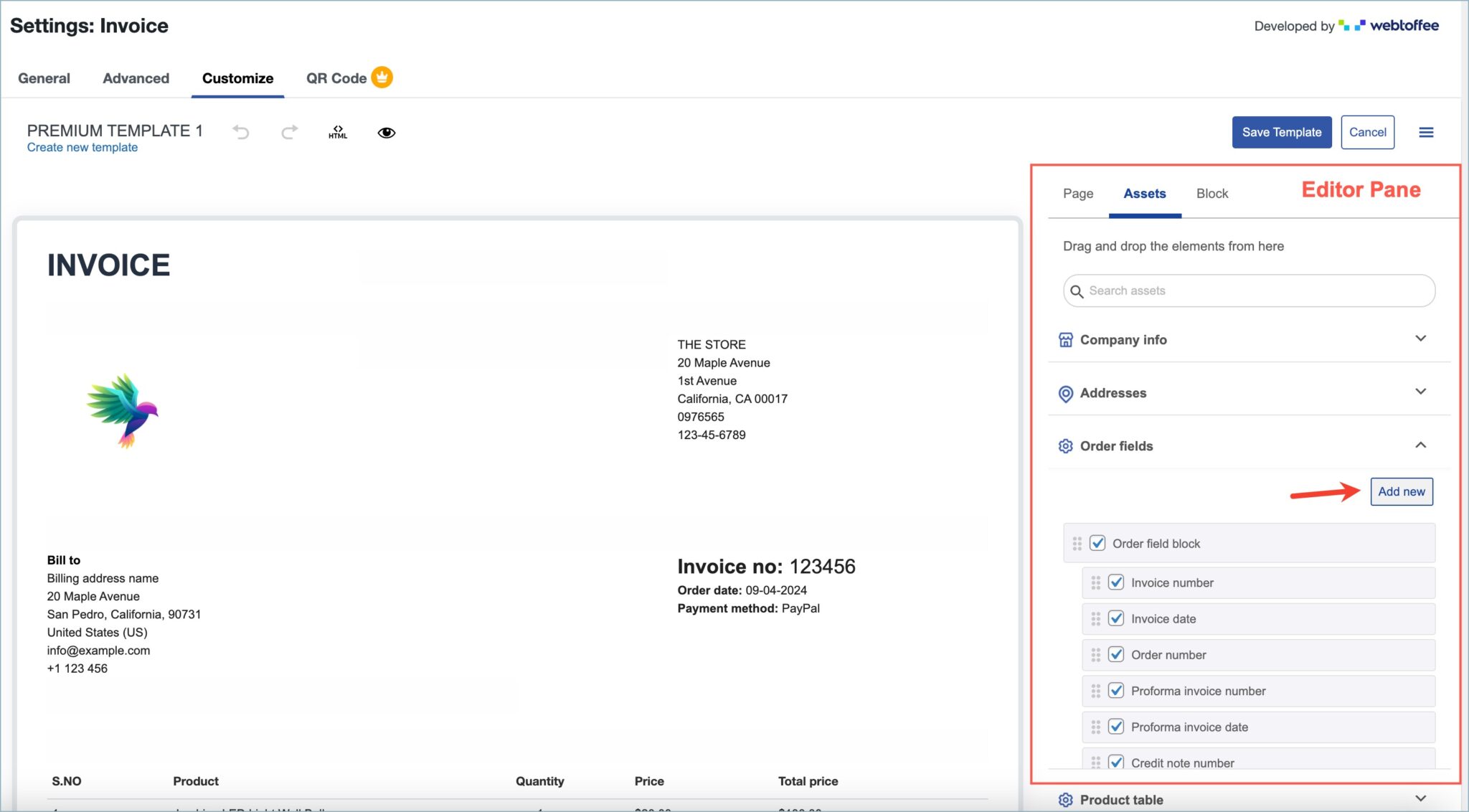Toggle the Invoice number checkbox

(x=1116, y=582)
